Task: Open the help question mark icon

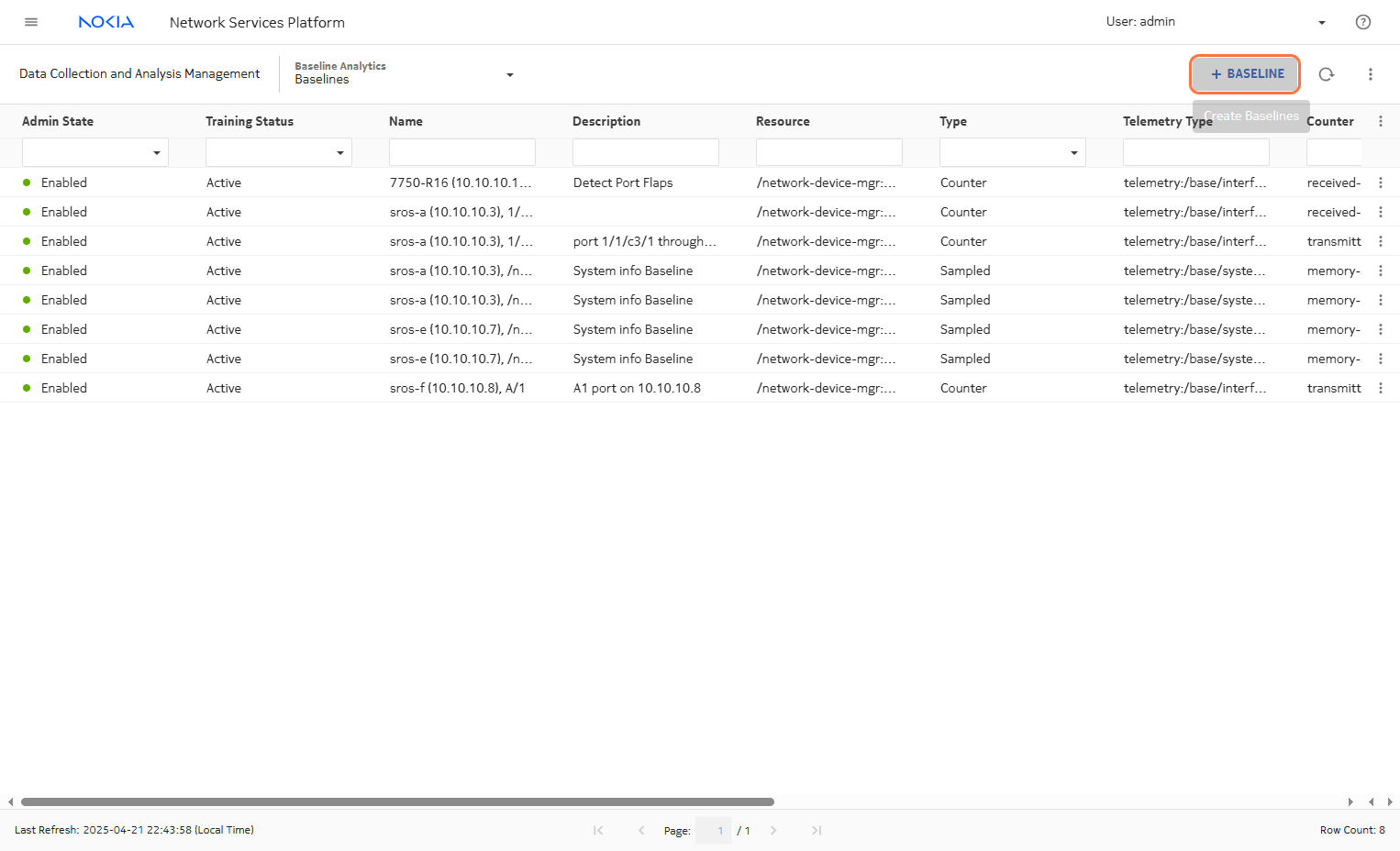Action: pos(1362,22)
